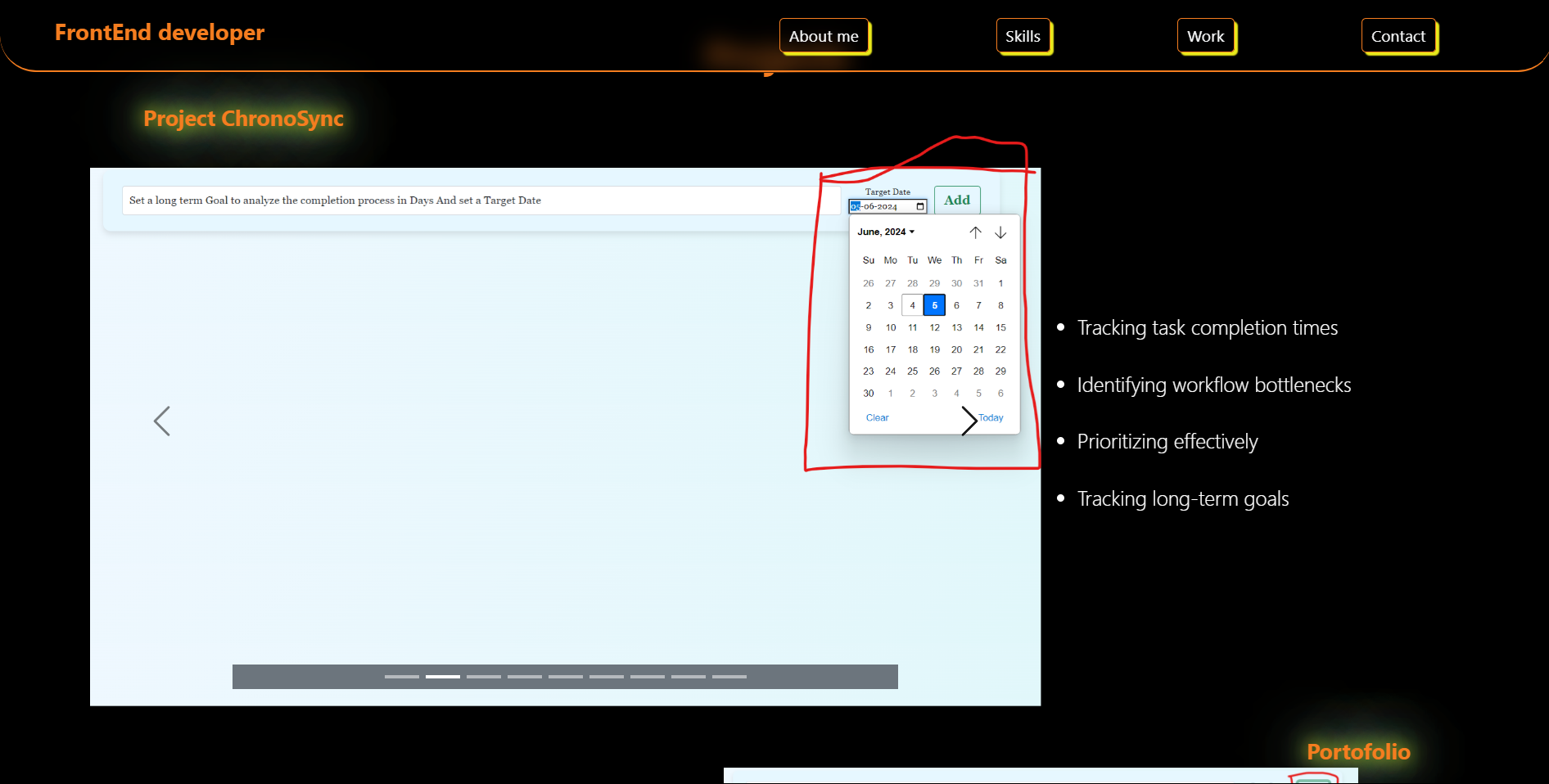The image size is (1549, 784).
Task: Go to previous carousel slide arrow
Action: tap(162, 421)
